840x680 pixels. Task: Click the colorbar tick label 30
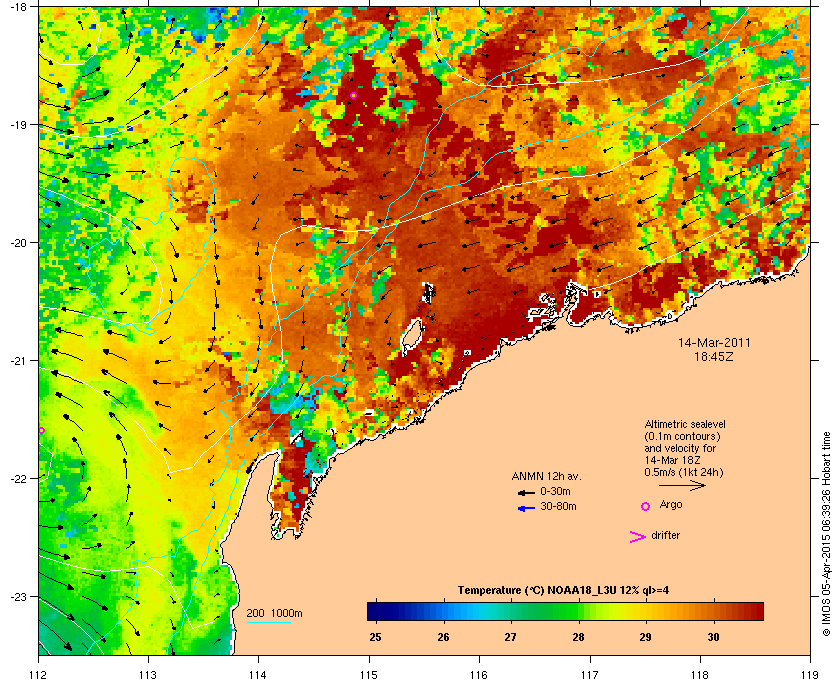(x=713, y=637)
